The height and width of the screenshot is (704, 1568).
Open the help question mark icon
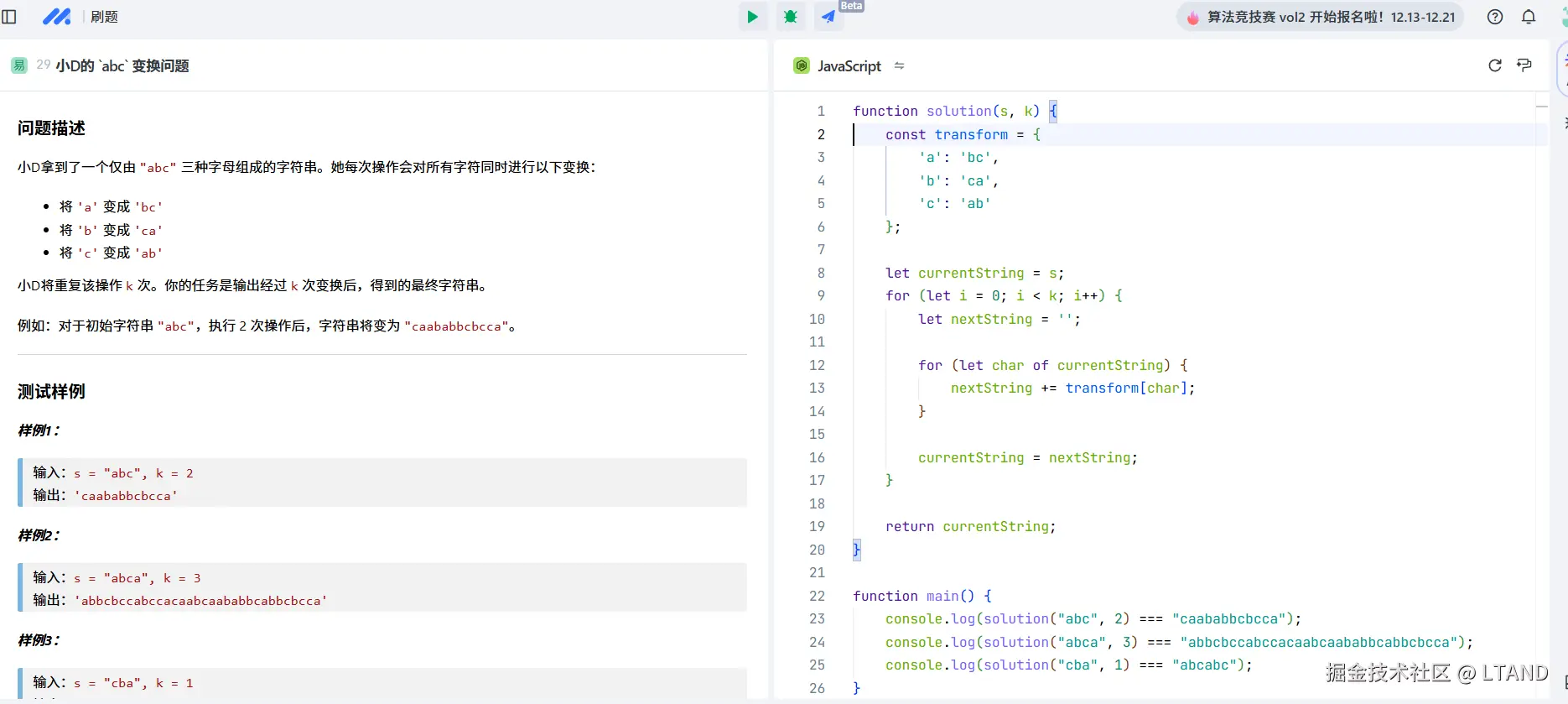(1494, 17)
